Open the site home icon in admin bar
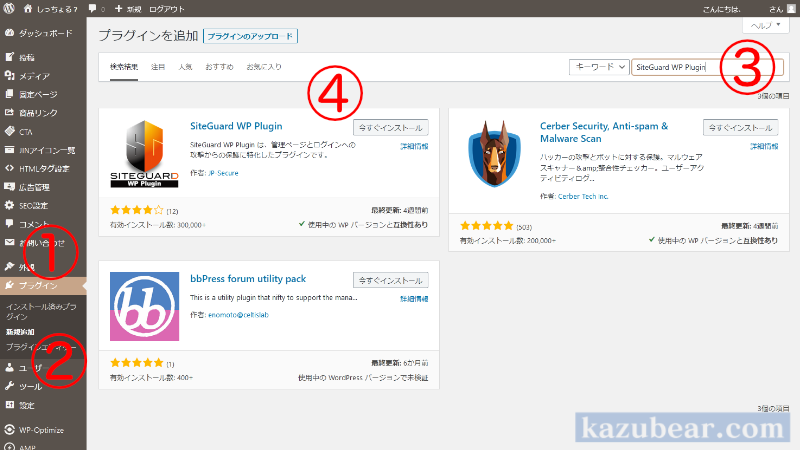This screenshot has width=800, height=450. 28,8
